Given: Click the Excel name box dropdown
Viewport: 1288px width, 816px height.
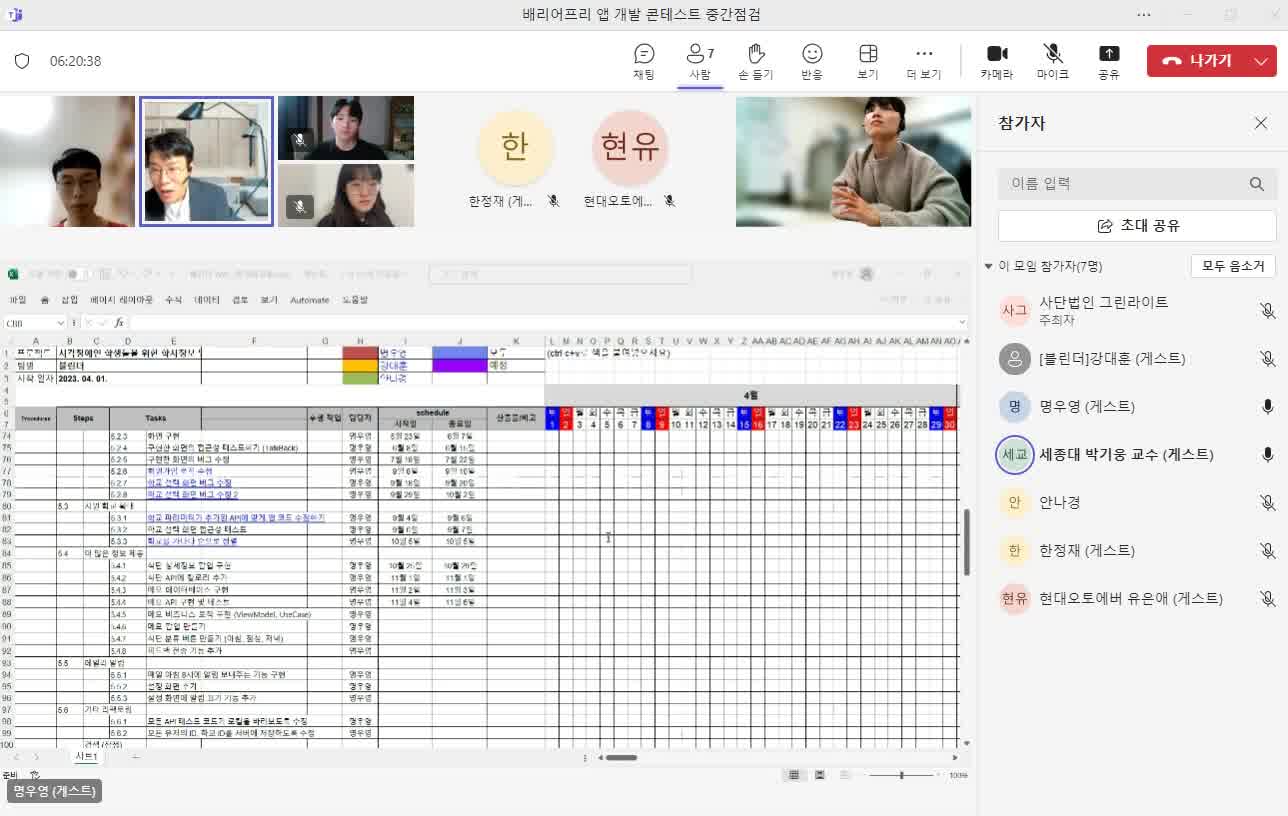Looking at the screenshot, I should pos(61,323).
